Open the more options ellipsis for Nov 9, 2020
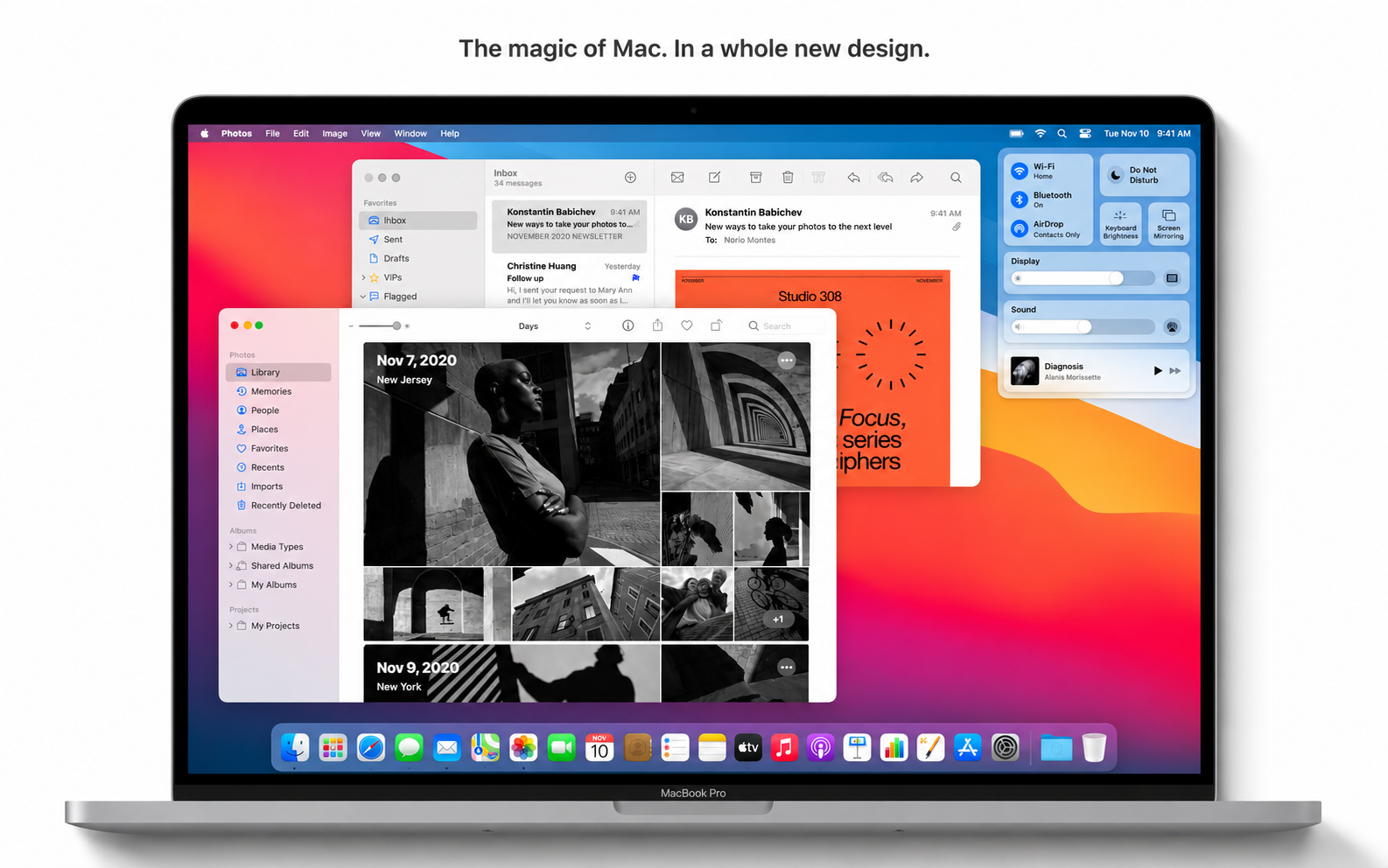This screenshot has height=868, width=1388. point(787,667)
